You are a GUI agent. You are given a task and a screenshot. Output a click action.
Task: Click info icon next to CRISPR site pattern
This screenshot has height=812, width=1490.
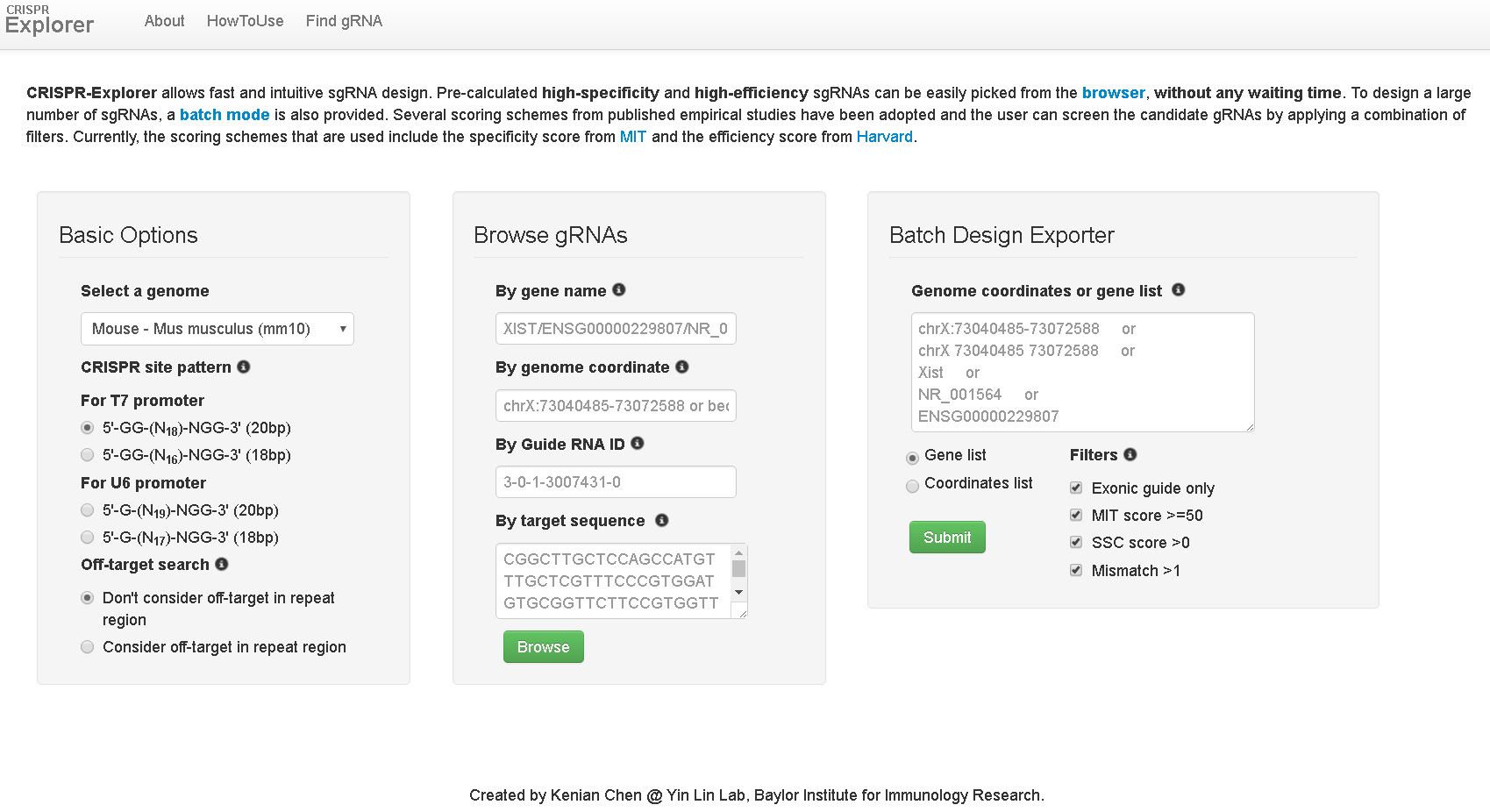[x=244, y=367]
